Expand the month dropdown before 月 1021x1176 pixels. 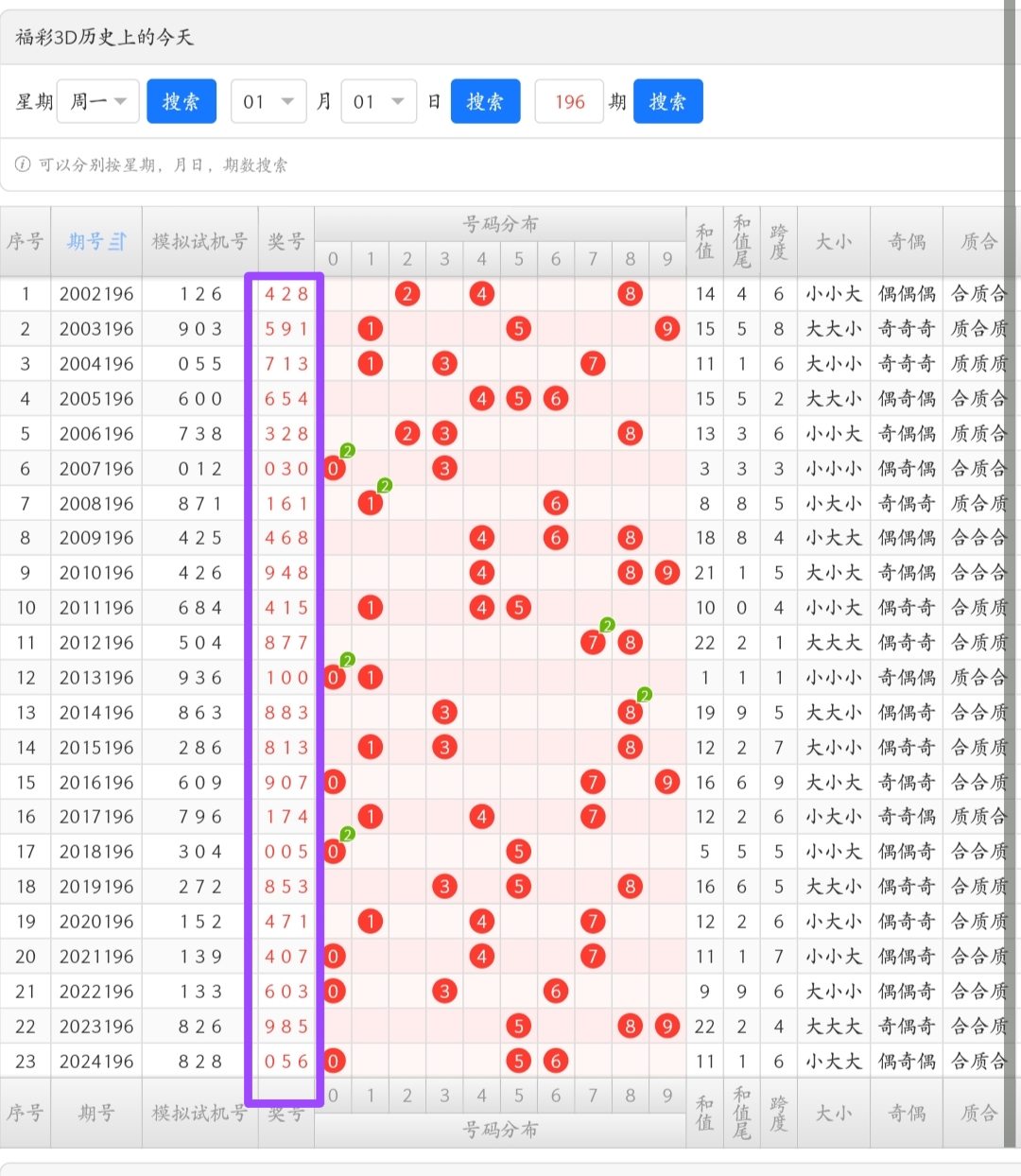pos(268,101)
